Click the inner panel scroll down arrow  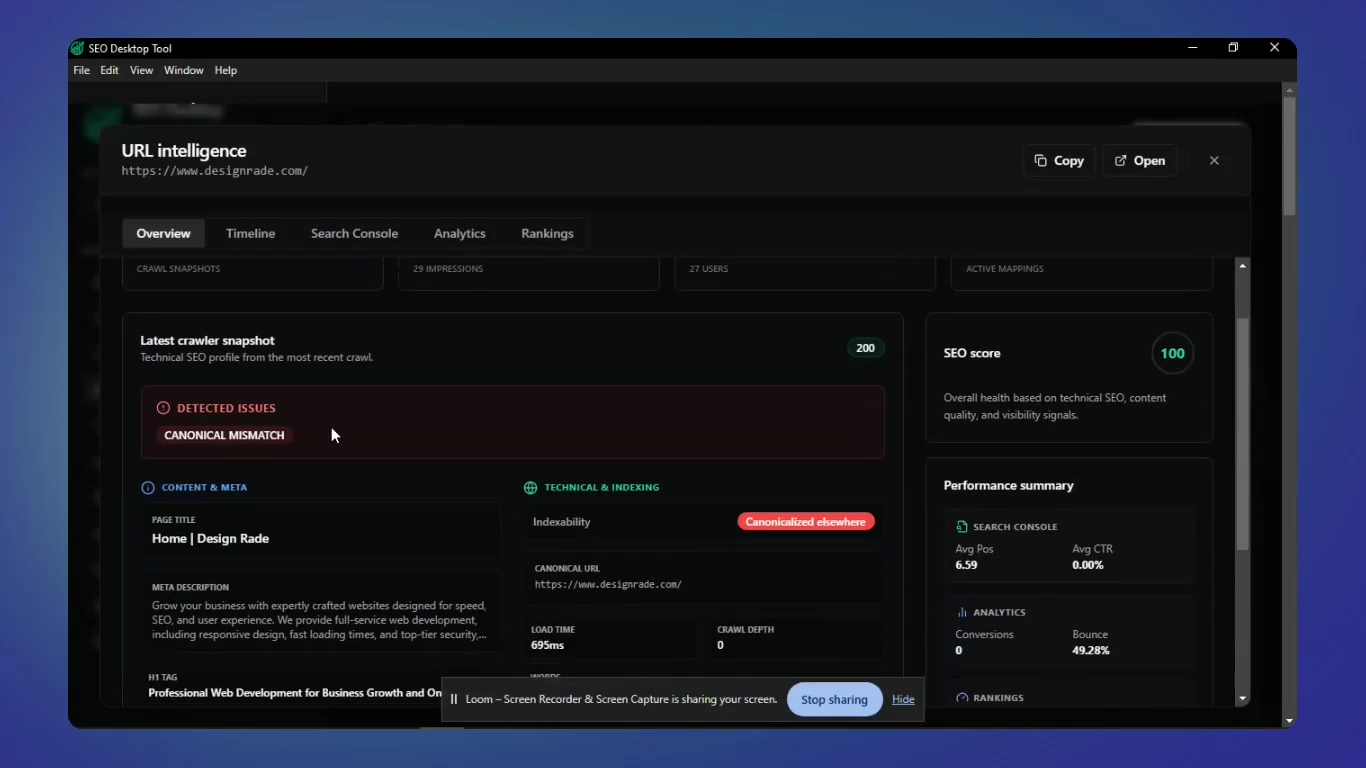coord(1243,699)
